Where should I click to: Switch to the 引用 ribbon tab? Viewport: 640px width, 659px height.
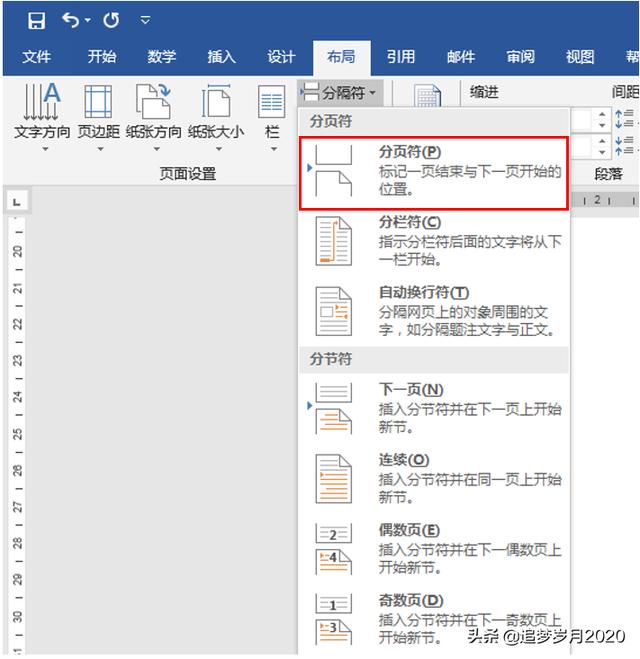[400, 57]
